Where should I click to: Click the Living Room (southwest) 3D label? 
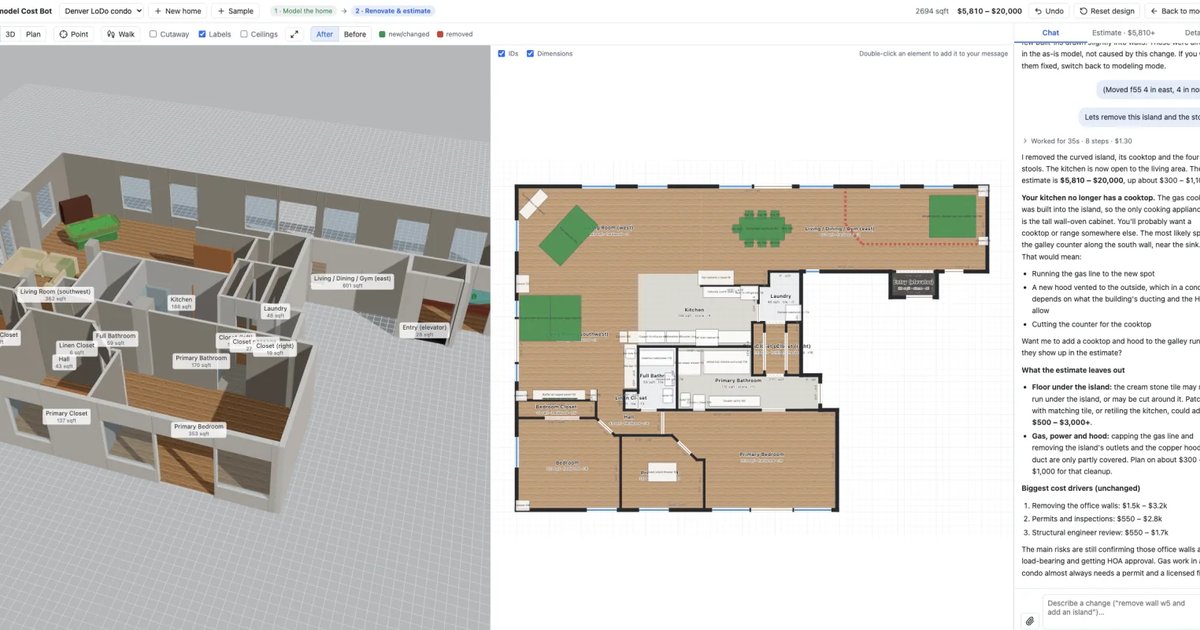pos(55,295)
